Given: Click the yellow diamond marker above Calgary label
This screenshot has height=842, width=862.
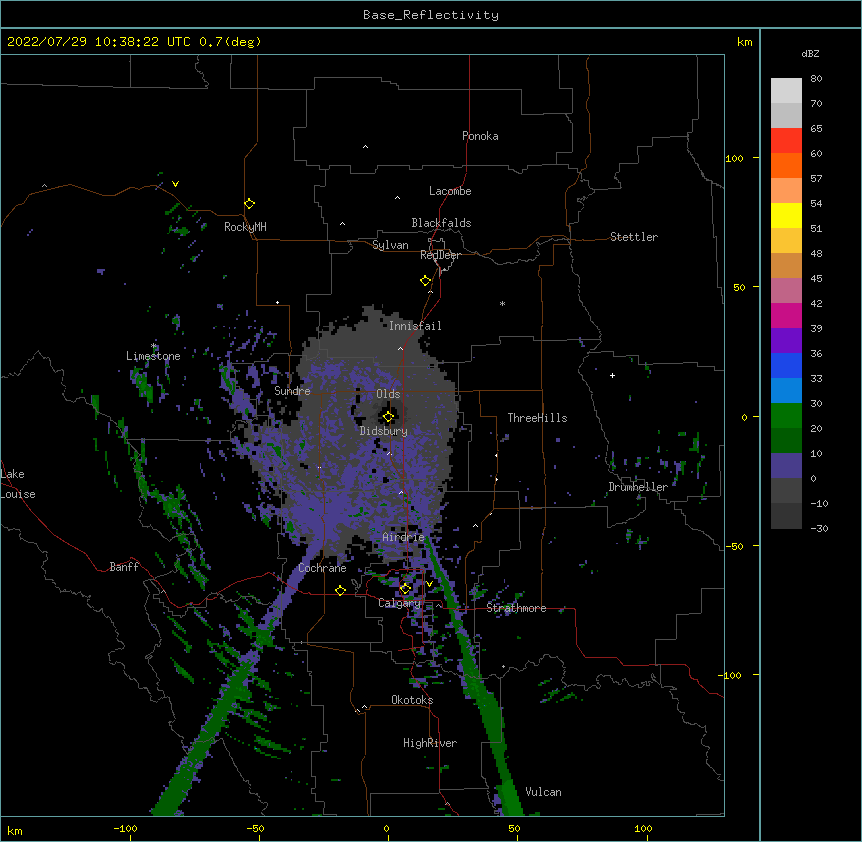Looking at the screenshot, I should (405, 589).
